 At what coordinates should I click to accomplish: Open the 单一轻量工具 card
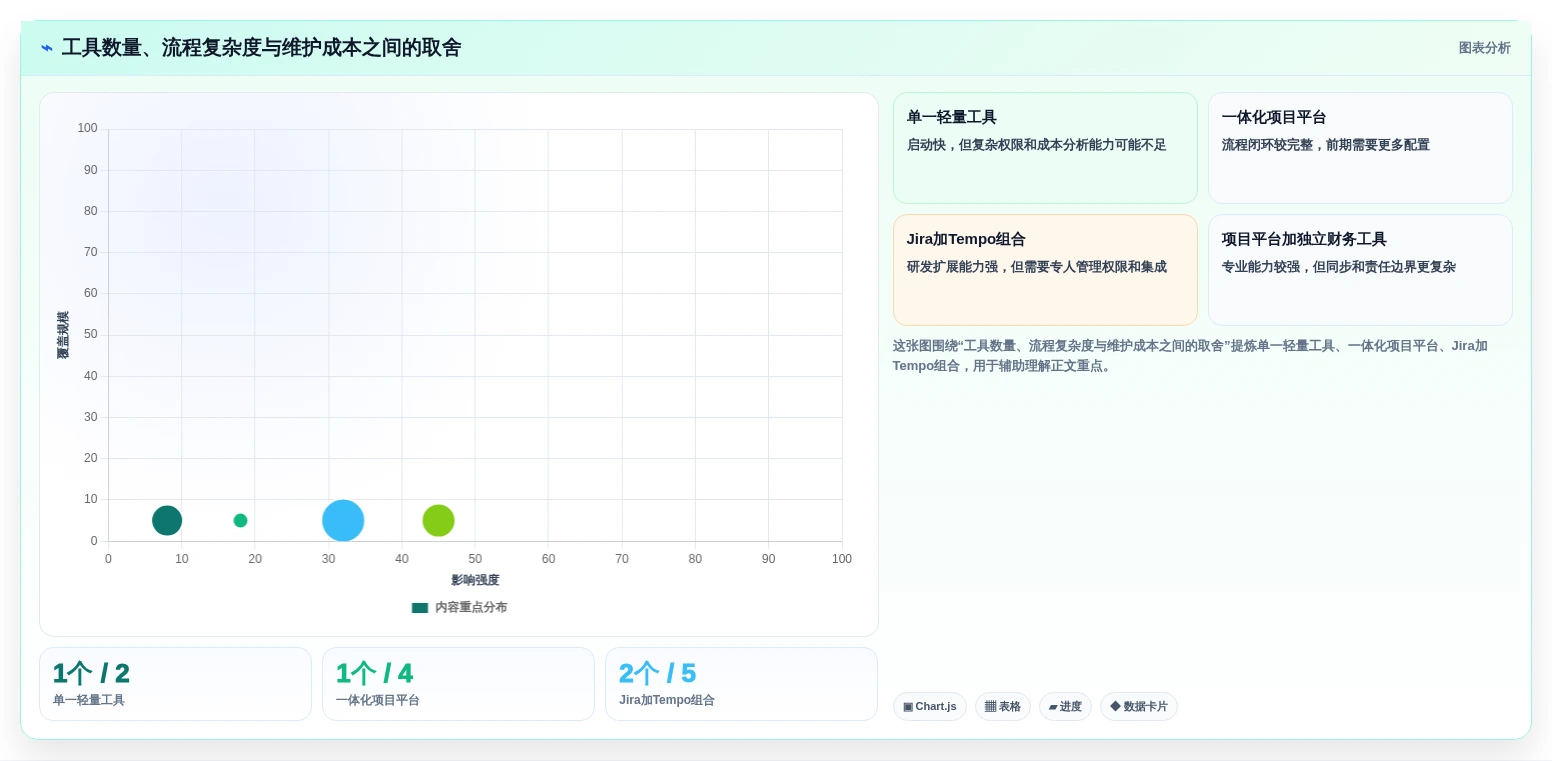1045,148
